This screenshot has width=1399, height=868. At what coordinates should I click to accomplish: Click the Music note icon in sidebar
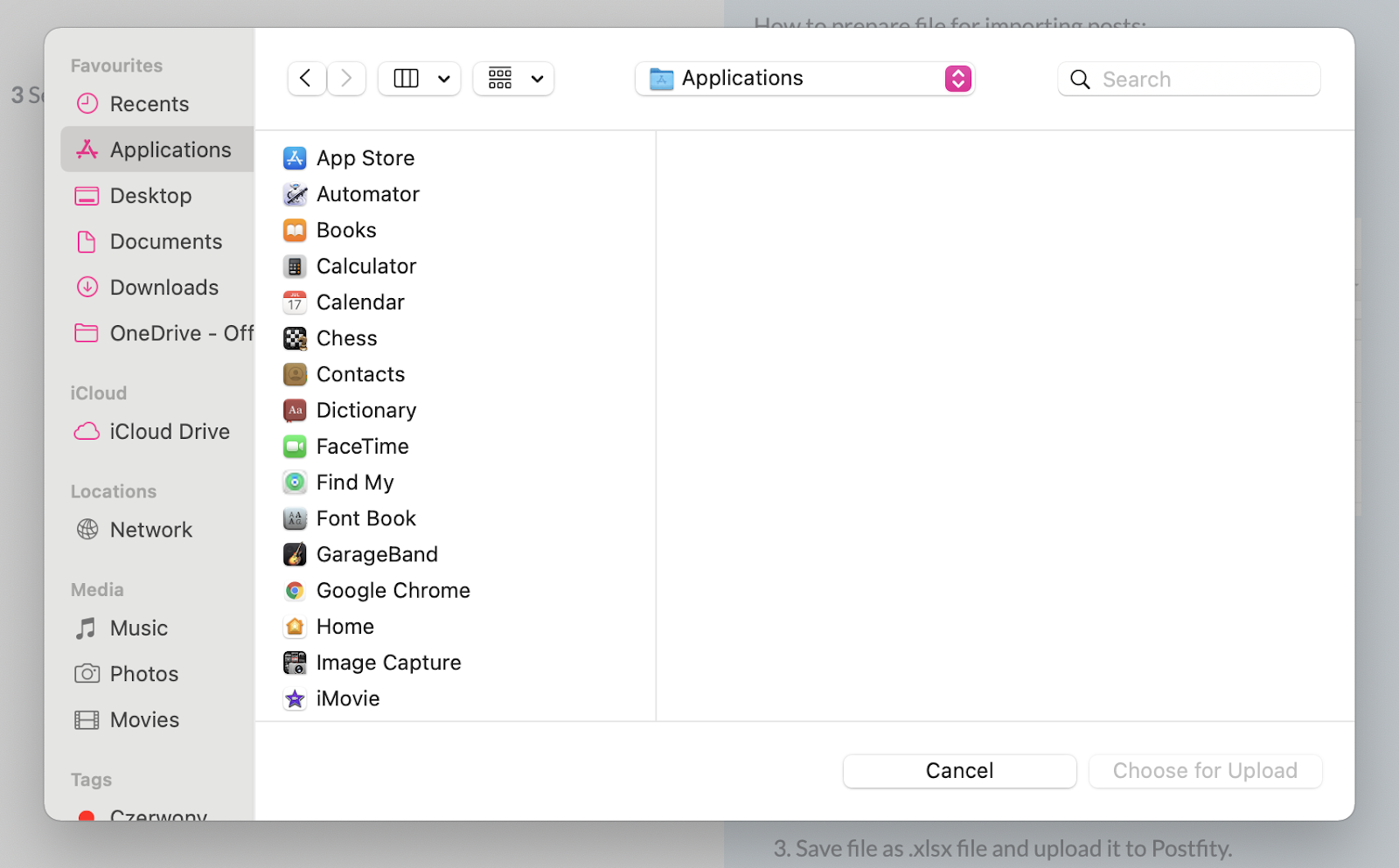(86, 628)
